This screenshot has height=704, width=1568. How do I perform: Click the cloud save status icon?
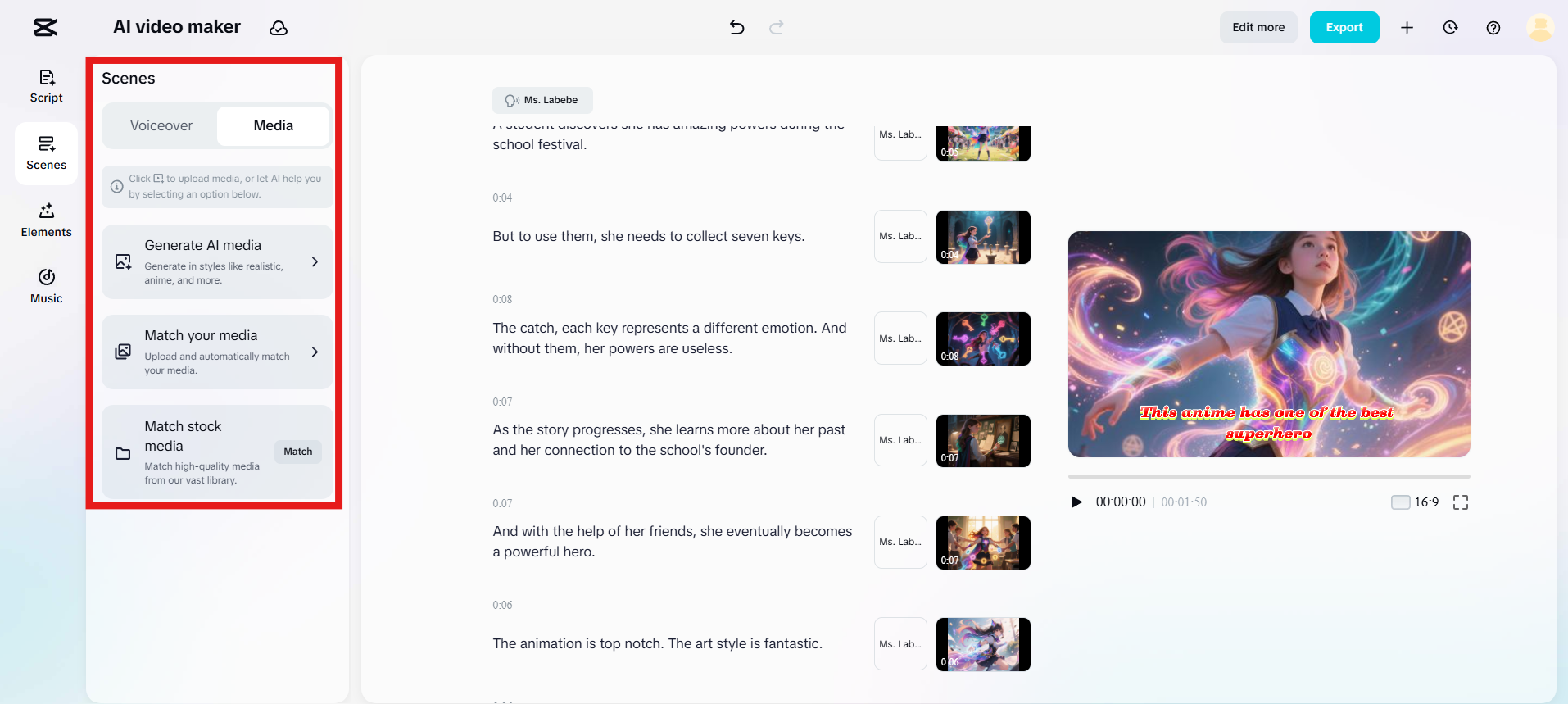tap(279, 28)
